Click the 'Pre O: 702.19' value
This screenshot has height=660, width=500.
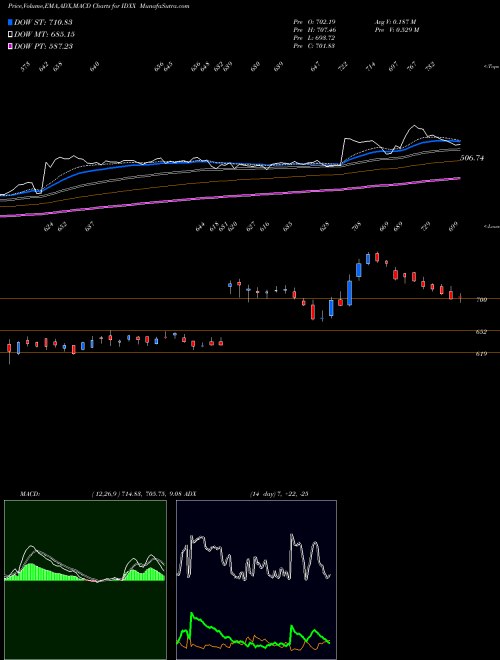pos(314,21)
